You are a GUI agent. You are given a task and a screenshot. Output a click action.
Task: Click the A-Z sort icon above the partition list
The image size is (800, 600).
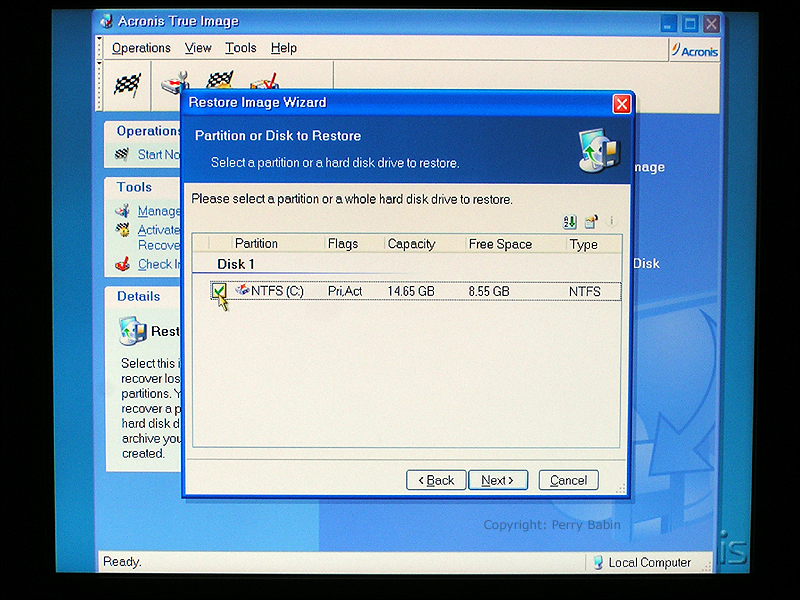569,222
